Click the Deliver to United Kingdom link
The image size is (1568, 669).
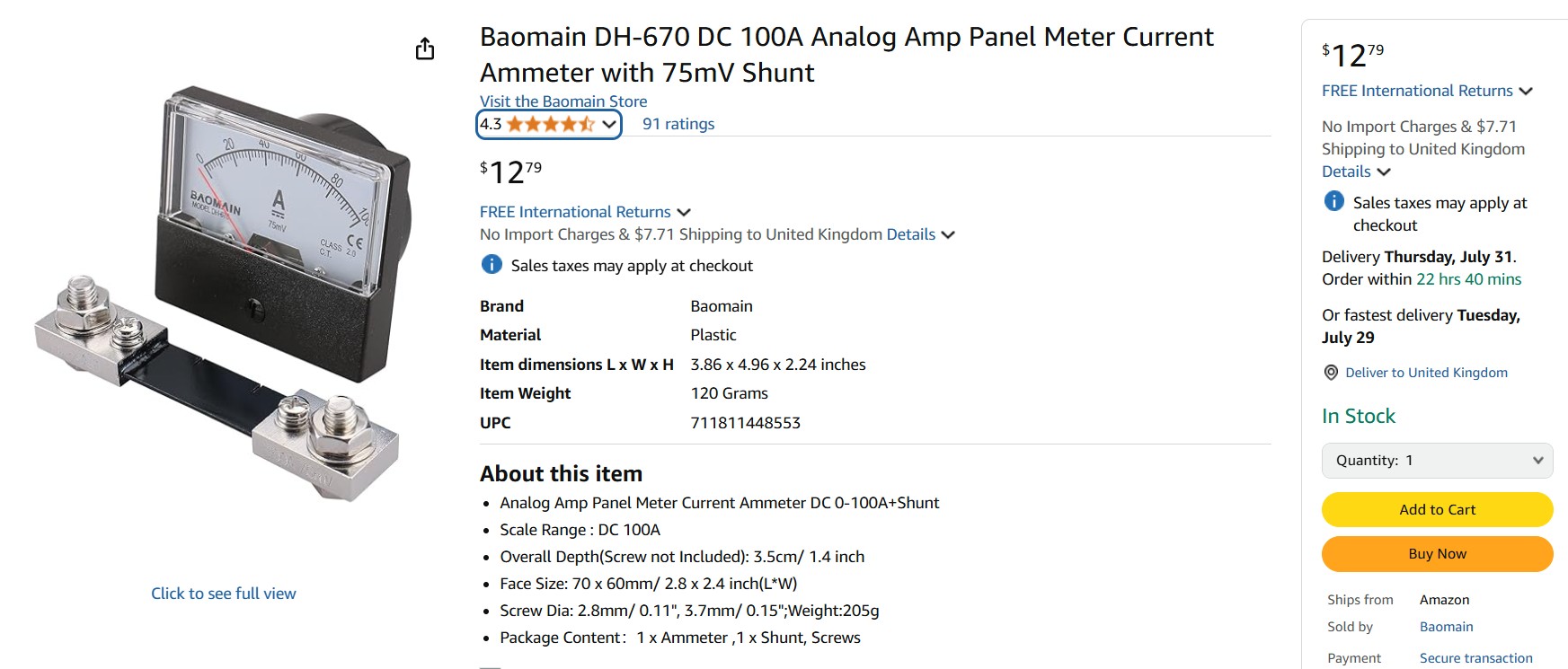click(x=1426, y=373)
